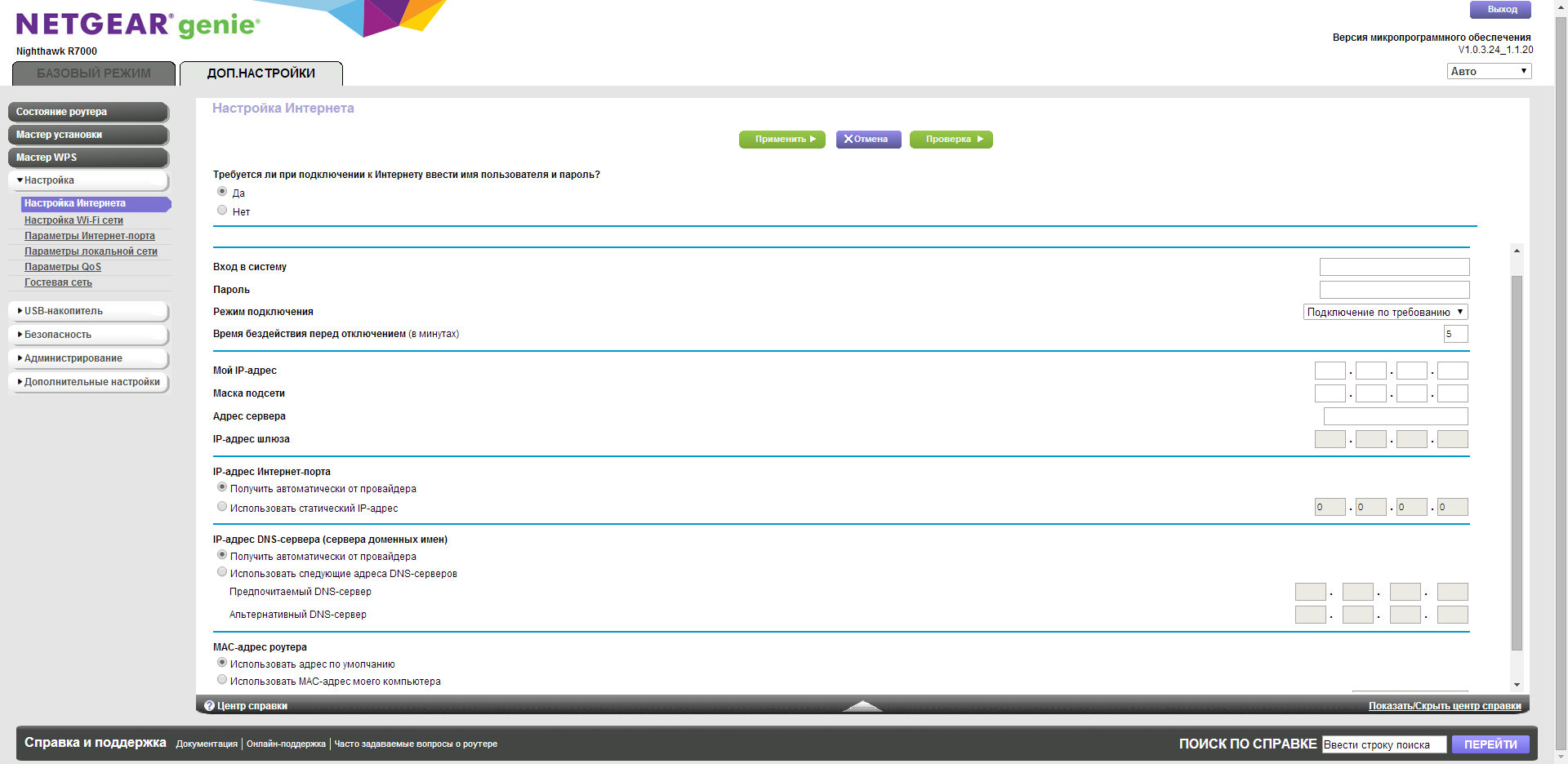Open 'Состояние роутера' menu item
1568x764 pixels.
pyautogui.click(x=88, y=112)
